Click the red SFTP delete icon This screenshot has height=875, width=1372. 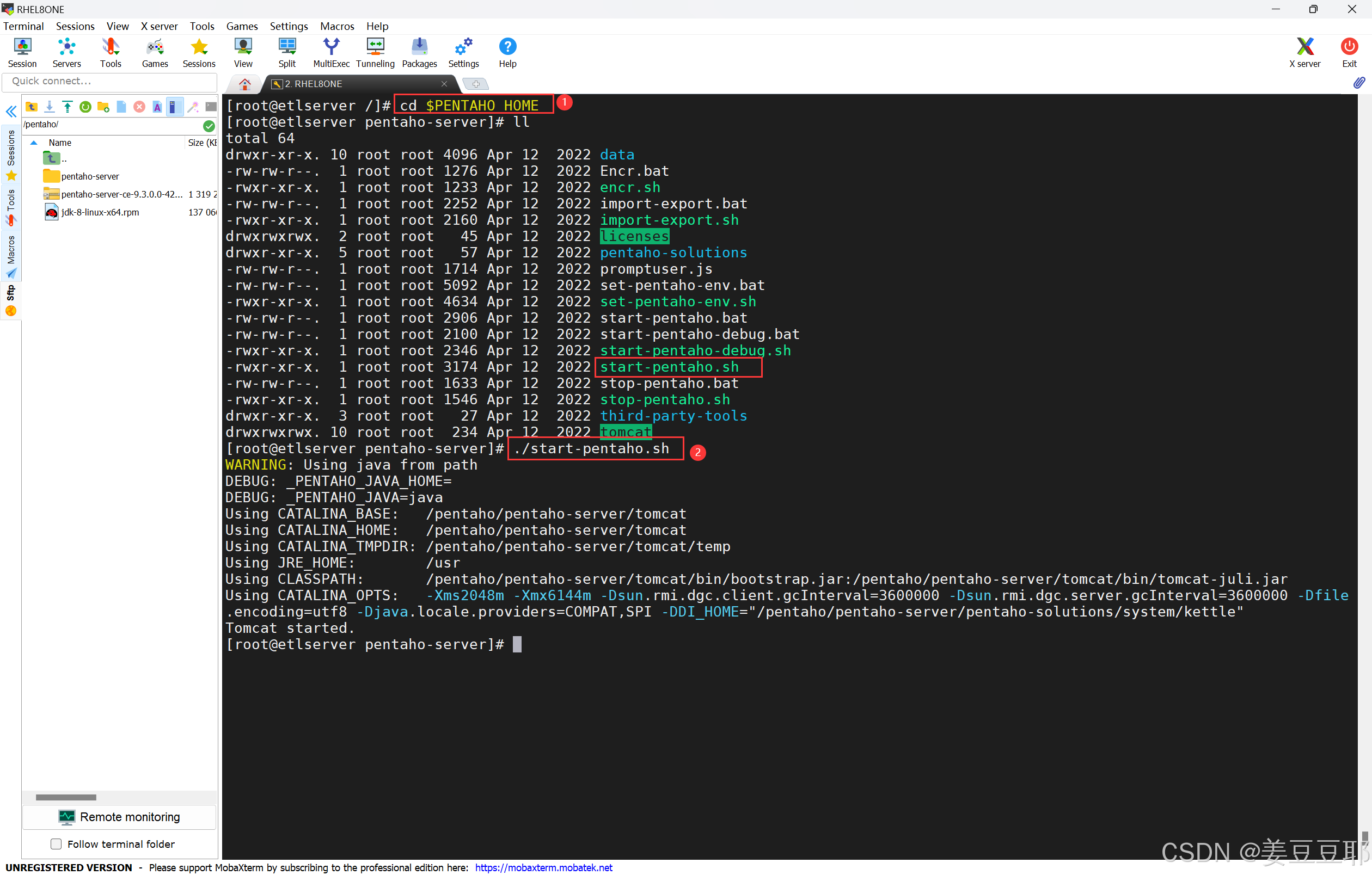[139, 107]
